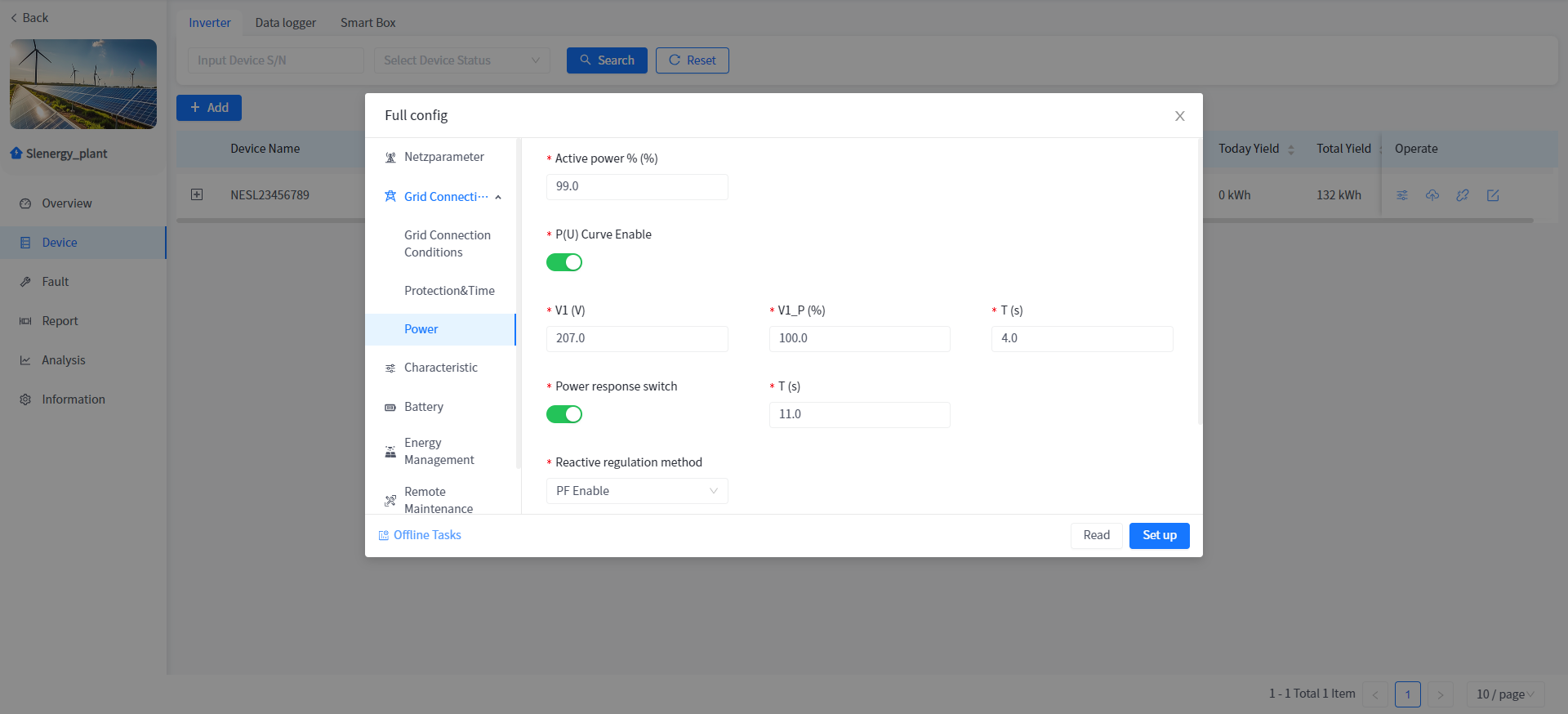Click the Today Yield sort arrows
This screenshot has height=714, width=1568.
(1291, 149)
